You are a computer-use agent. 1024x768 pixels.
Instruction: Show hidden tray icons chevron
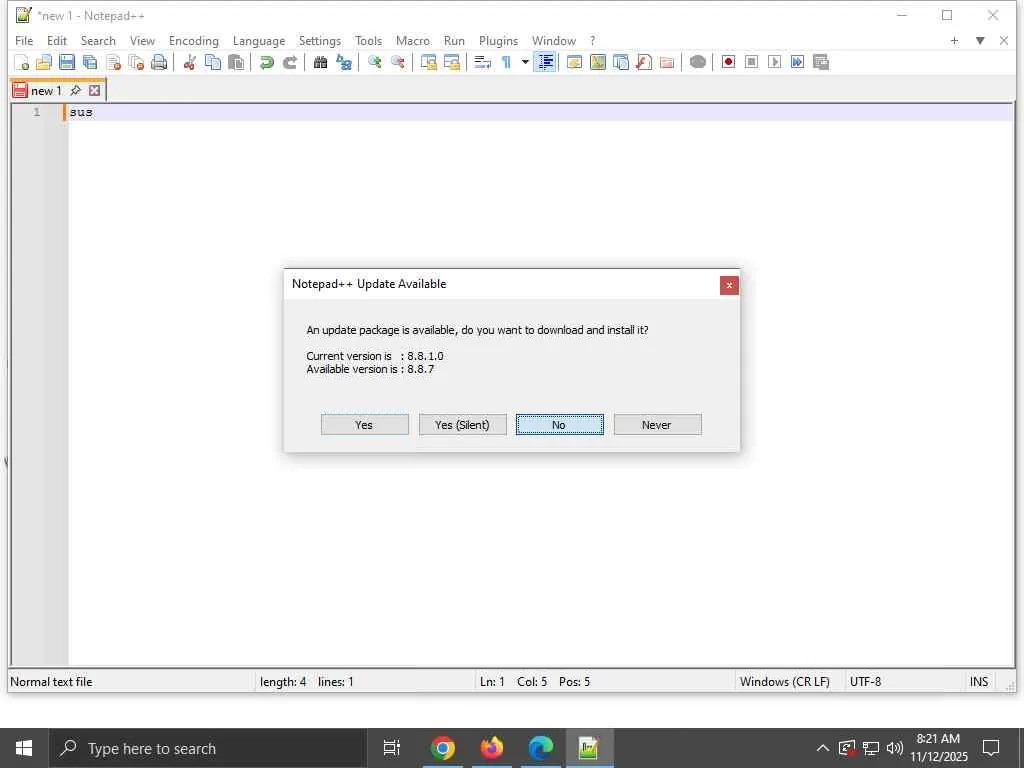click(x=823, y=748)
